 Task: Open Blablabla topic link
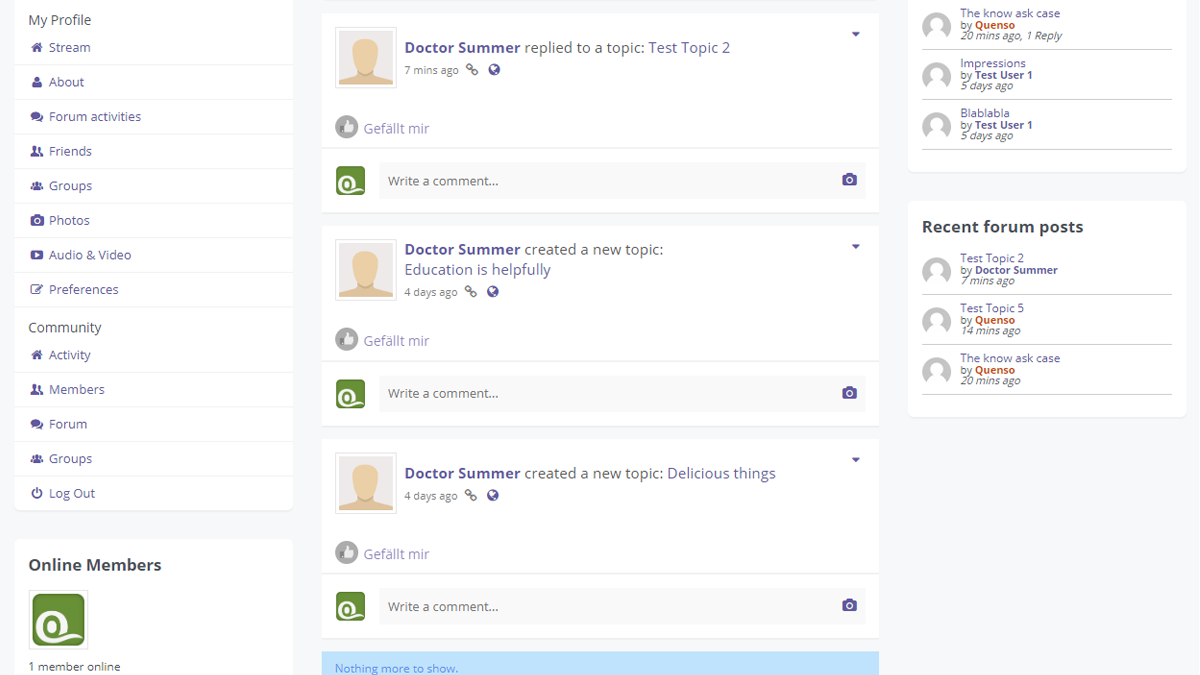pos(985,113)
